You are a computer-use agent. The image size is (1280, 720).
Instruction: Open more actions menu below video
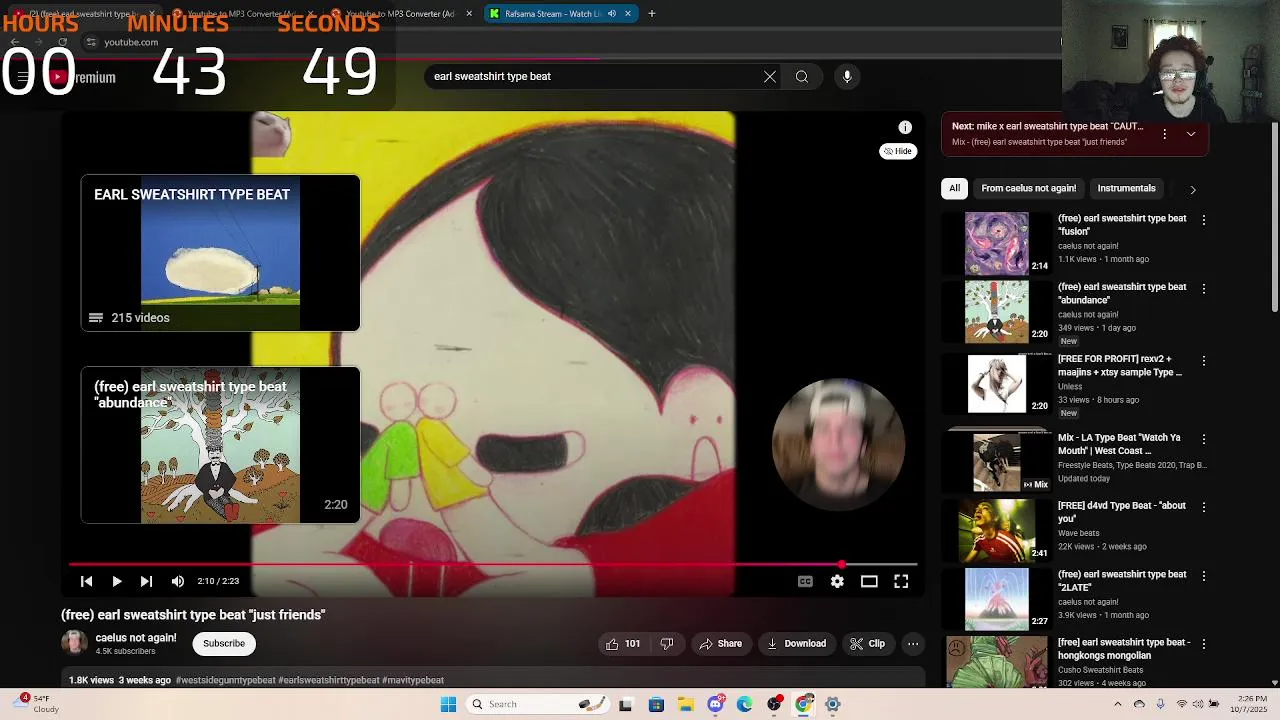pos(913,644)
